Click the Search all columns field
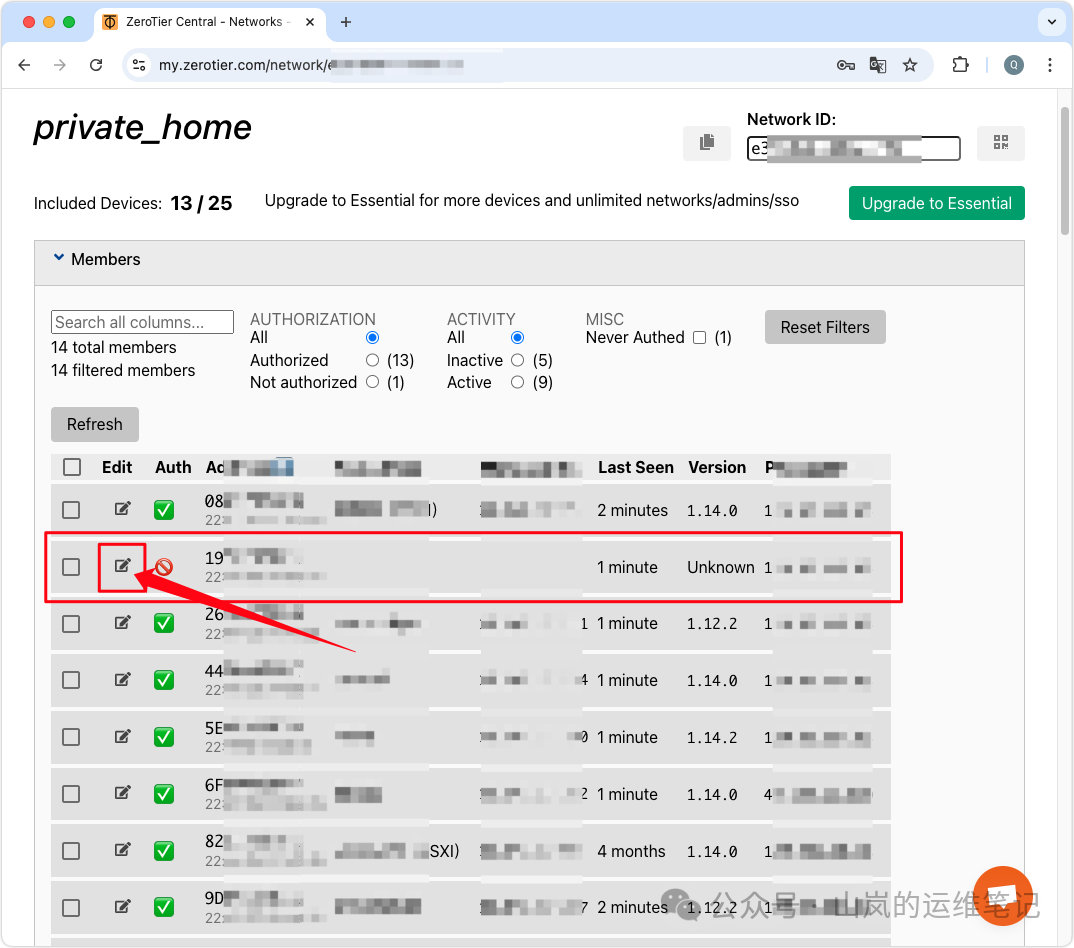This screenshot has height=948, width=1074. point(142,322)
